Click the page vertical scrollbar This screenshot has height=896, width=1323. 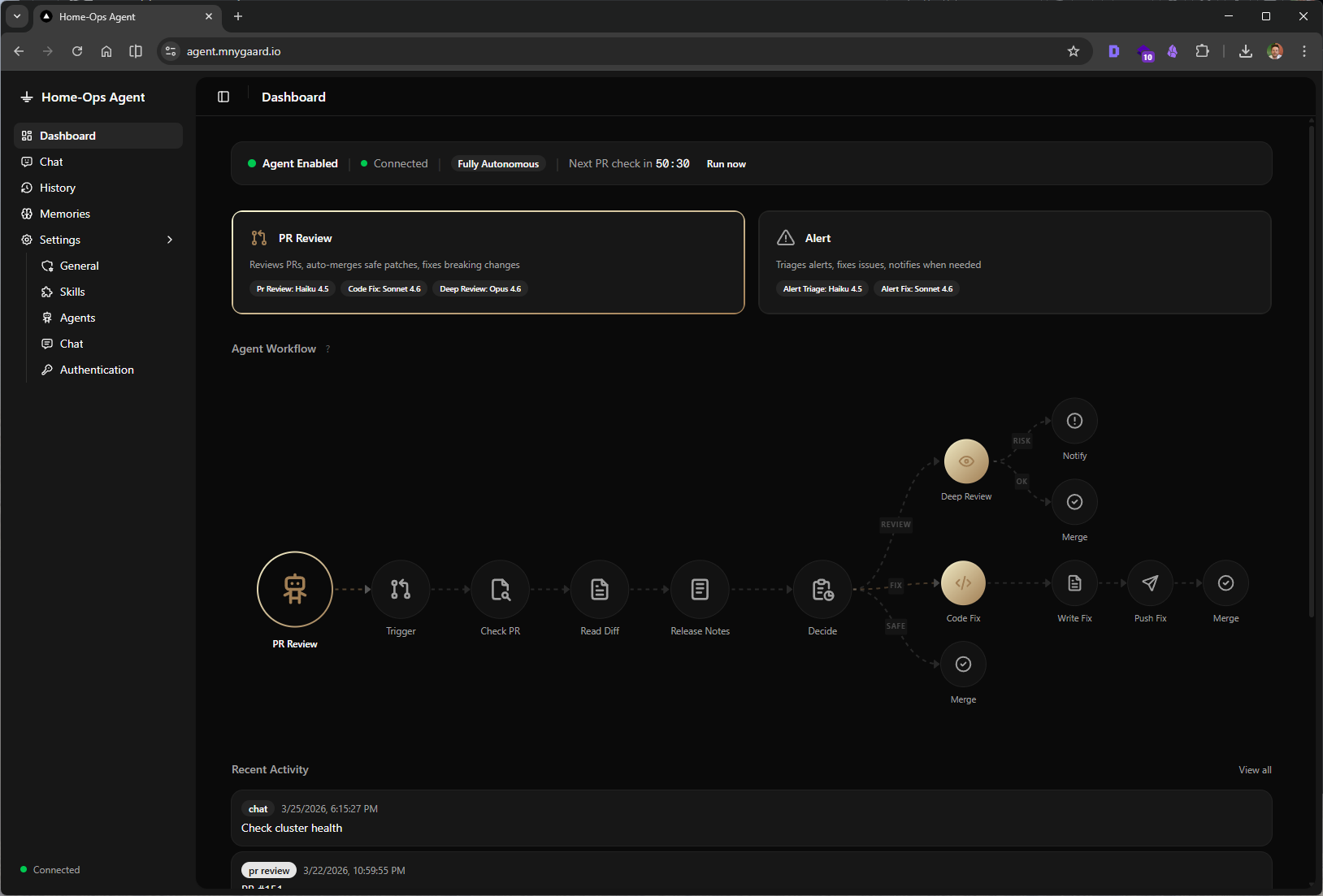(1311, 370)
